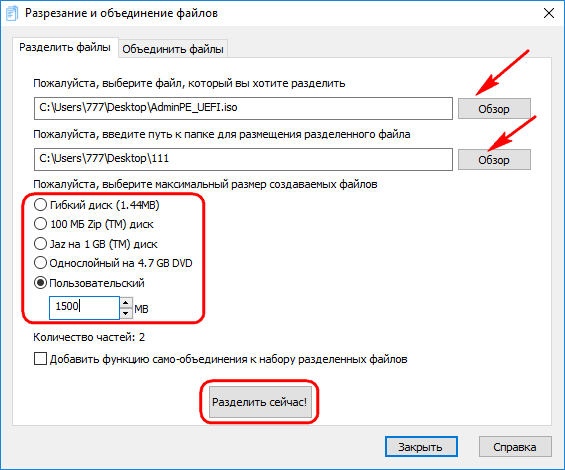Screen dimensions: 565x470
Task: Click the AdminPE_UEFI.iso file path field
Action: (243, 108)
